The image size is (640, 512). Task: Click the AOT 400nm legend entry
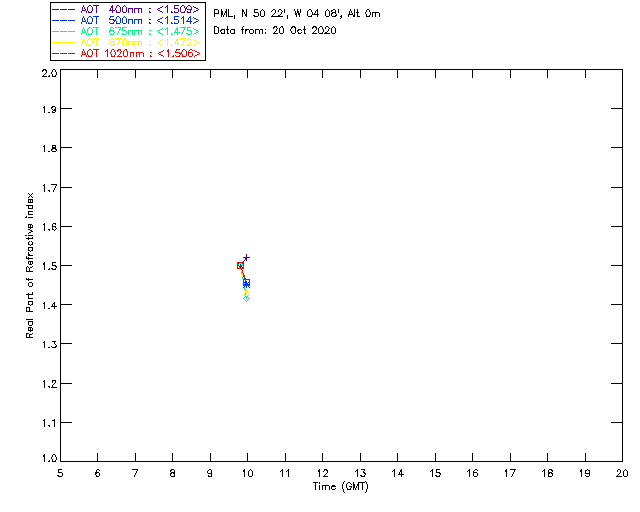(x=126, y=9)
